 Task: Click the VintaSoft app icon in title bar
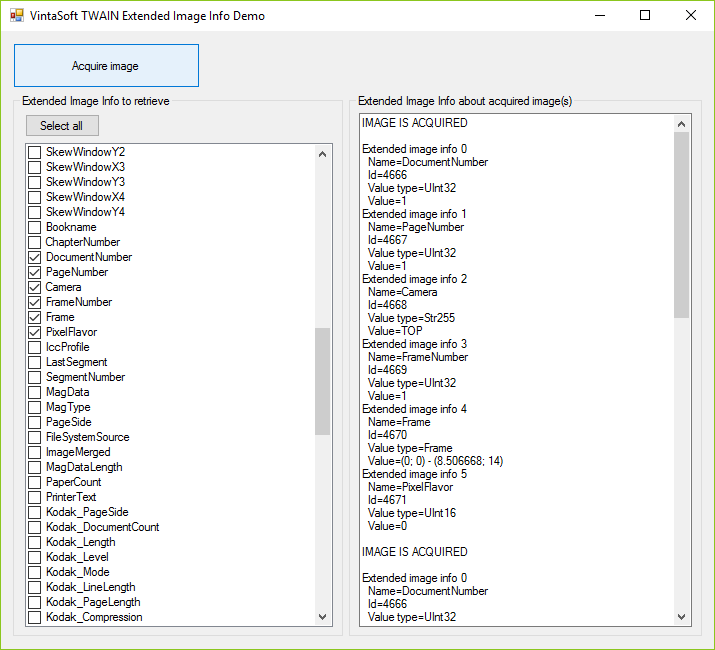tap(16, 16)
